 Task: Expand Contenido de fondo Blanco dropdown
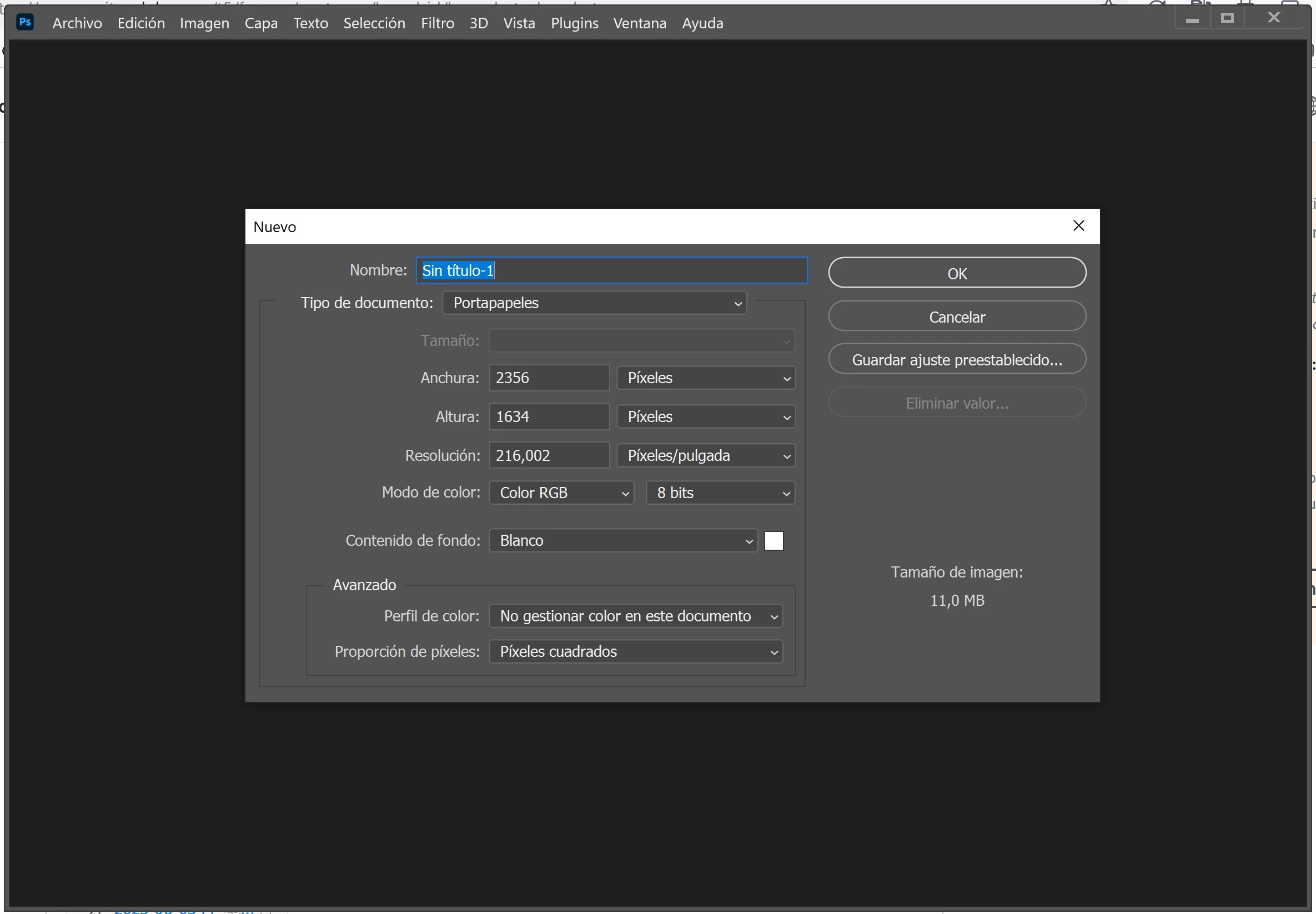622,540
